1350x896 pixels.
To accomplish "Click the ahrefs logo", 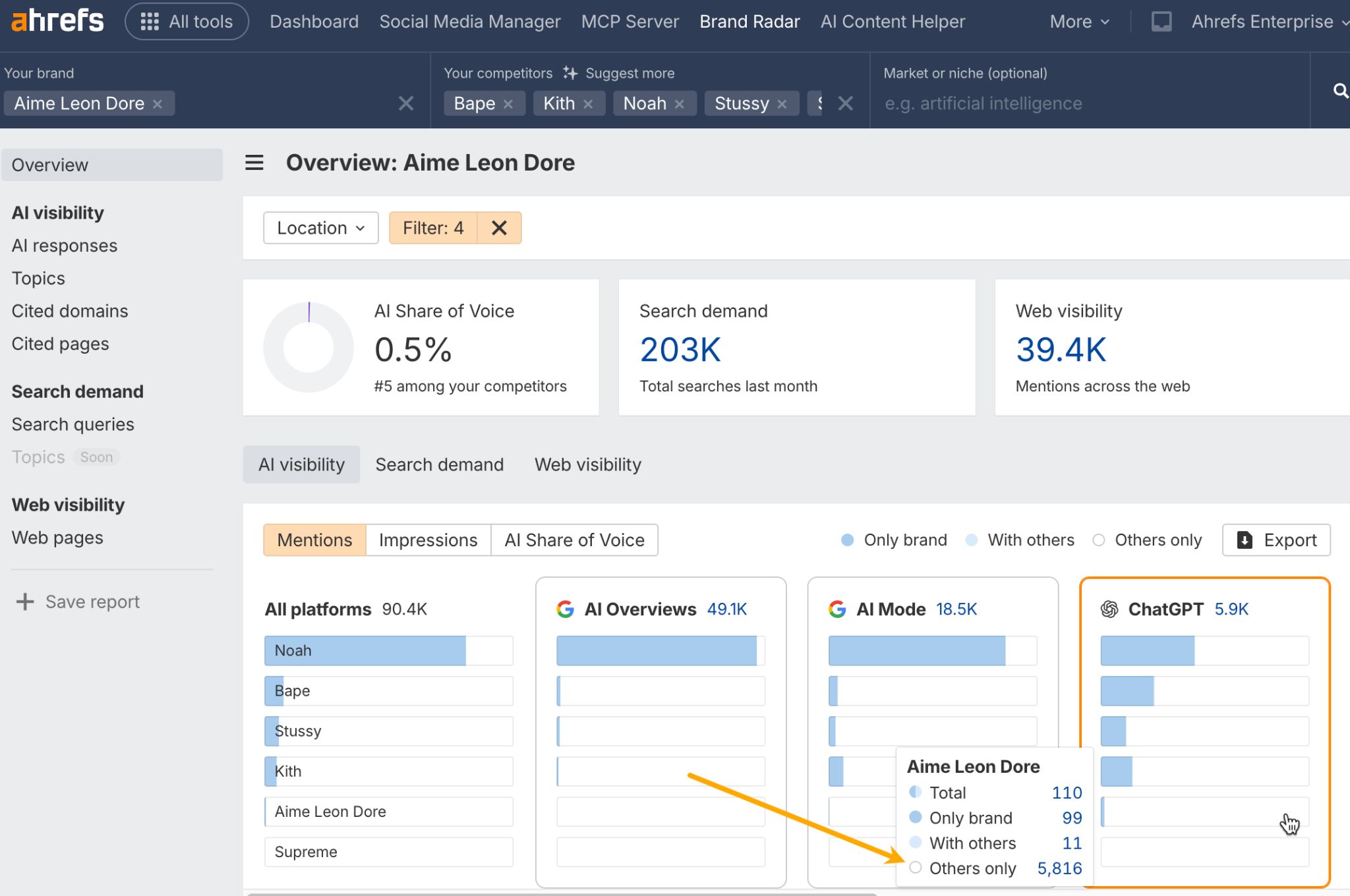I will 55,20.
